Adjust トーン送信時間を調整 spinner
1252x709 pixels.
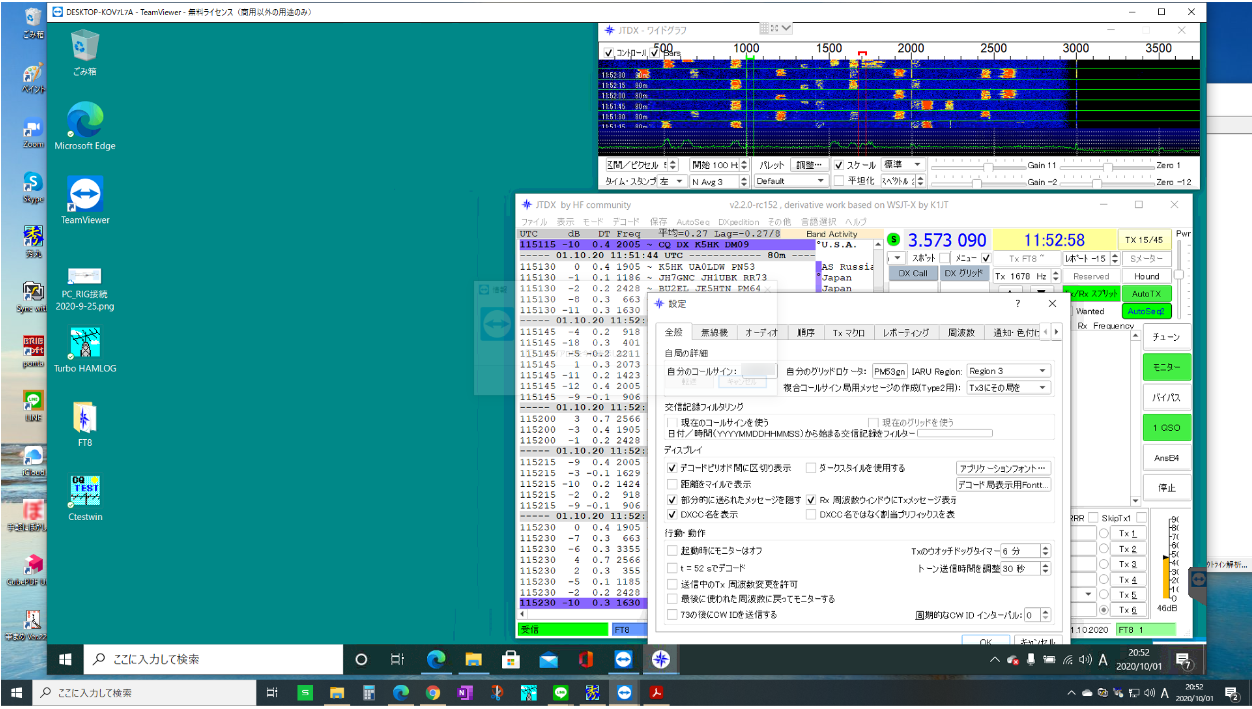pyautogui.click(x=1025, y=568)
